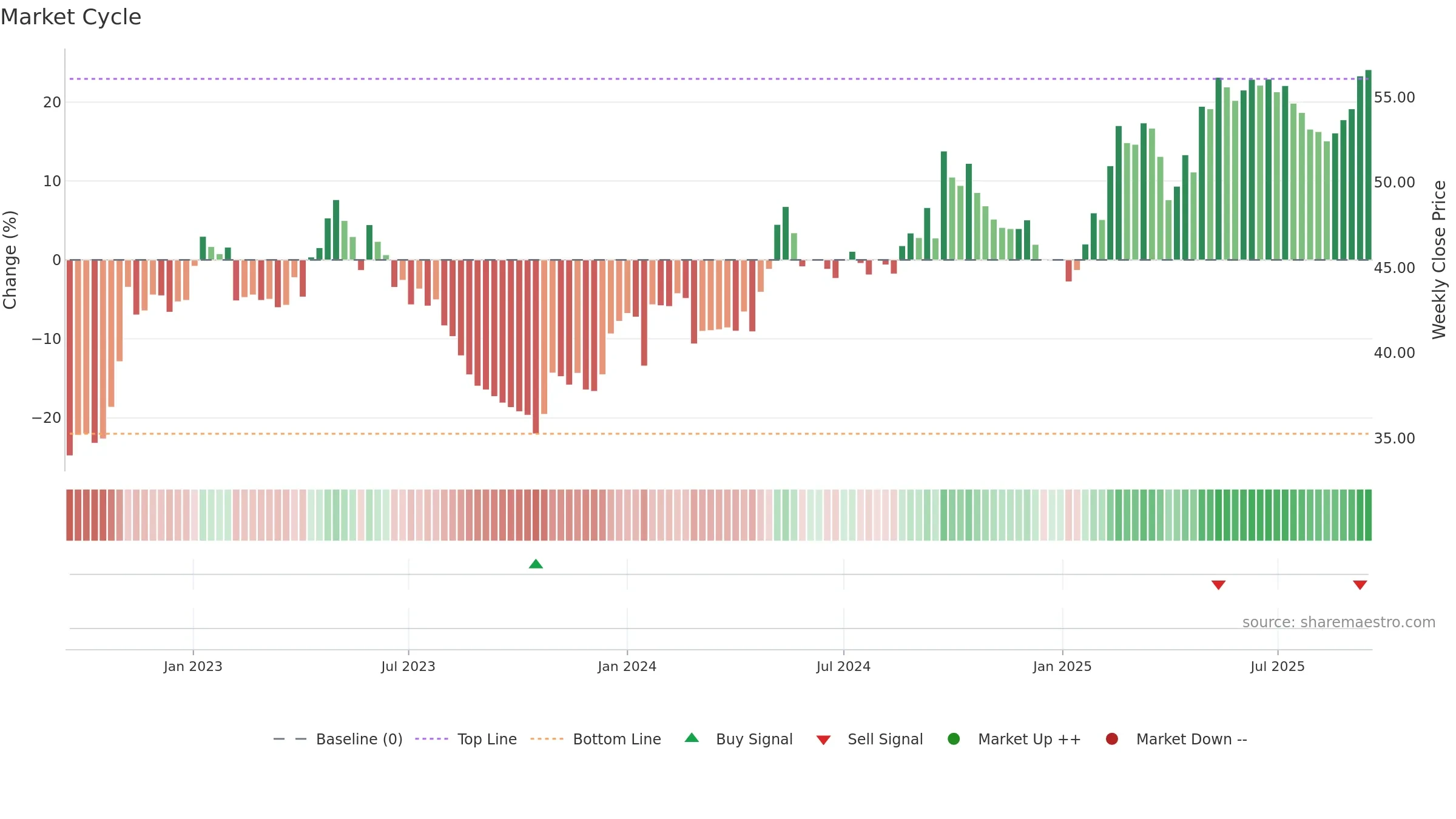Click the last green cell in the heatmap strip

click(1368, 515)
